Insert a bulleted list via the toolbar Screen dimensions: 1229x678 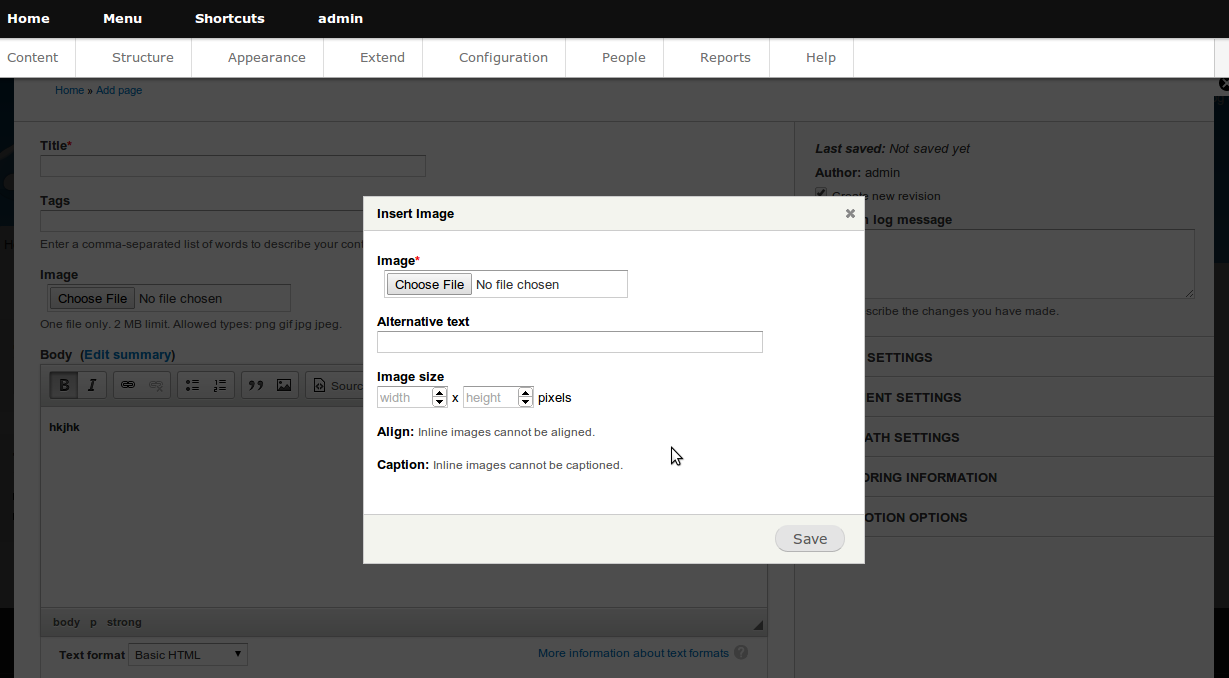tap(192, 385)
